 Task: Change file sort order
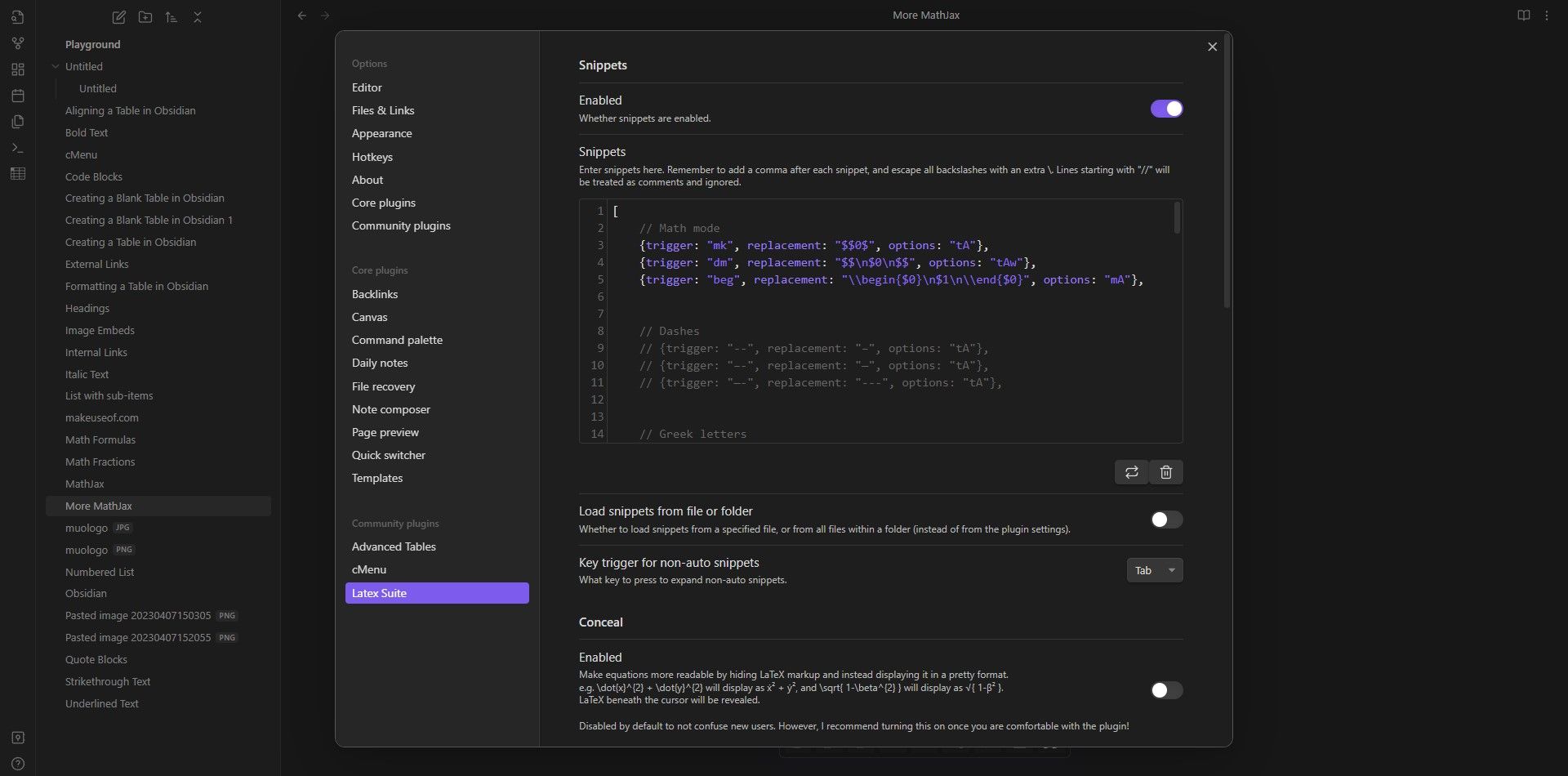click(x=171, y=17)
